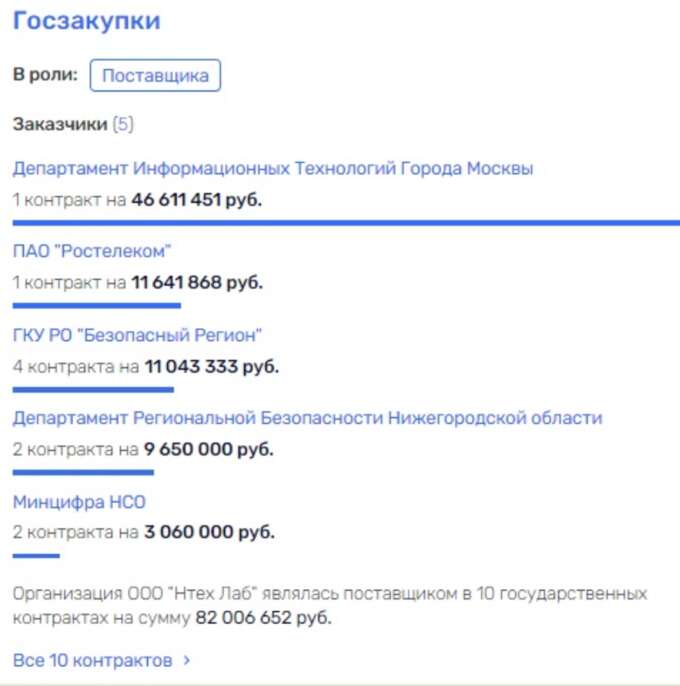Open the ПАО "Ростелеком" customer link
This screenshot has width=680, height=686.
pos(92,250)
